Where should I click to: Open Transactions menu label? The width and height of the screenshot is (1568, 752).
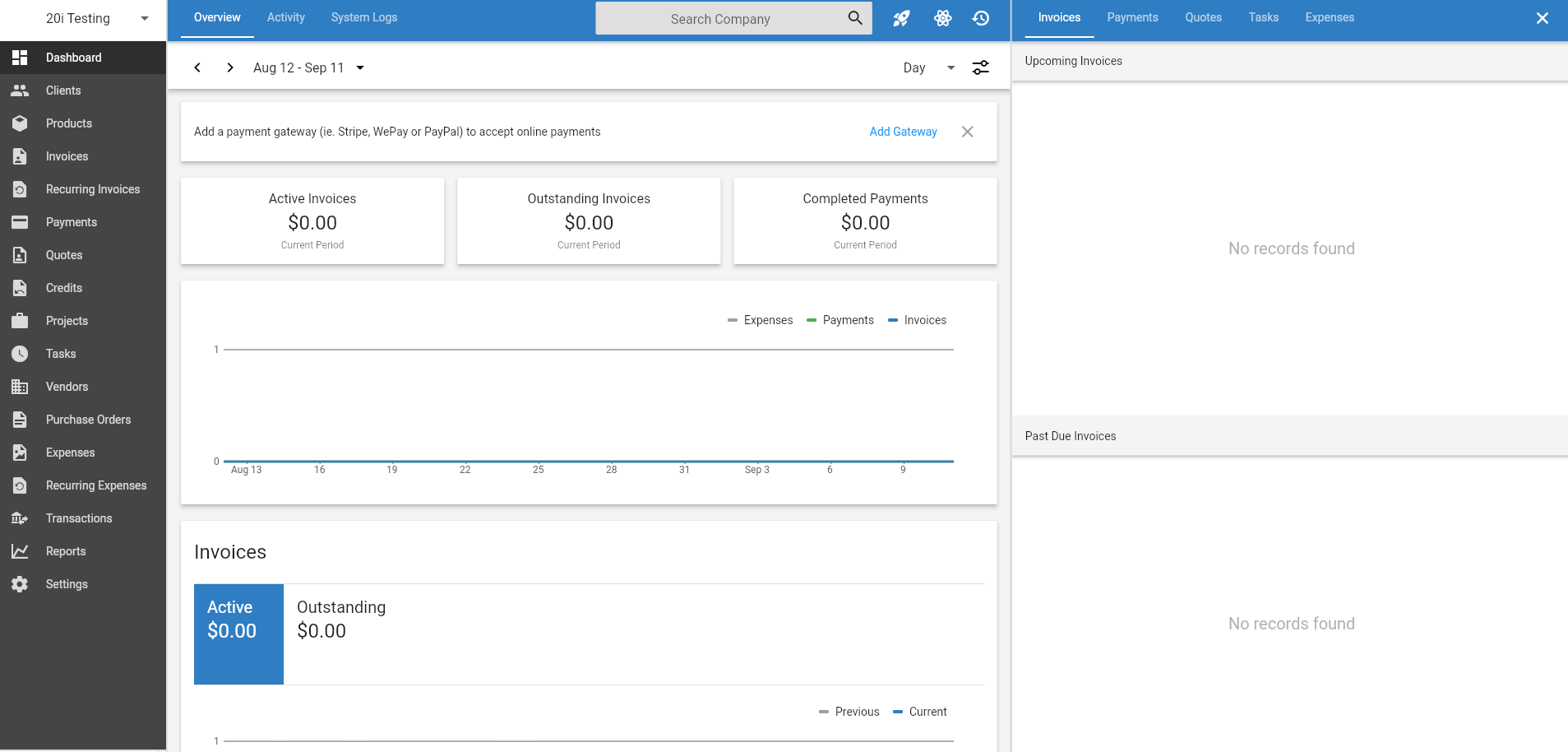click(79, 518)
